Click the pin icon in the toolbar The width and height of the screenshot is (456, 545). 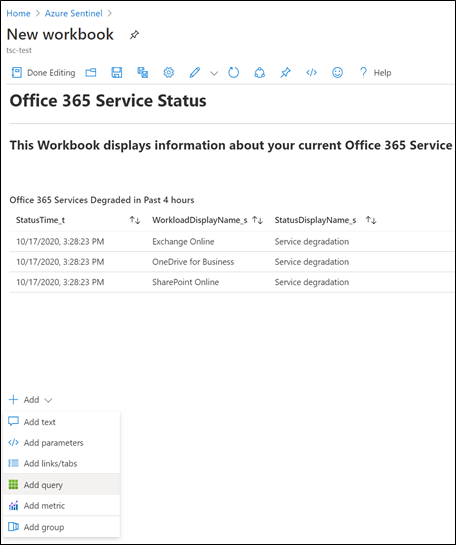[x=285, y=73]
